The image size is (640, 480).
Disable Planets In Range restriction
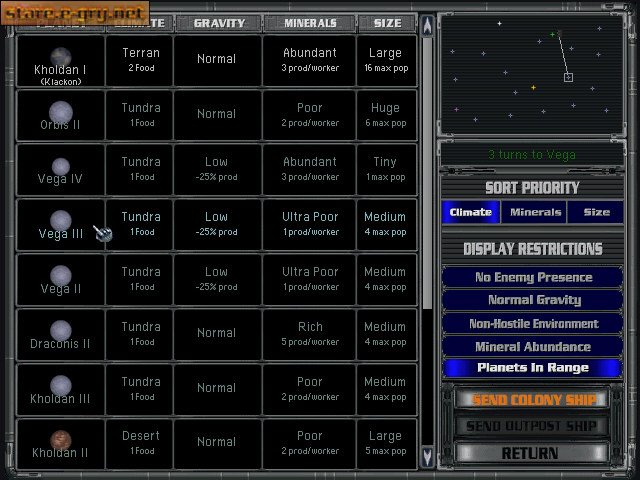pyautogui.click(x=533, y=368)
